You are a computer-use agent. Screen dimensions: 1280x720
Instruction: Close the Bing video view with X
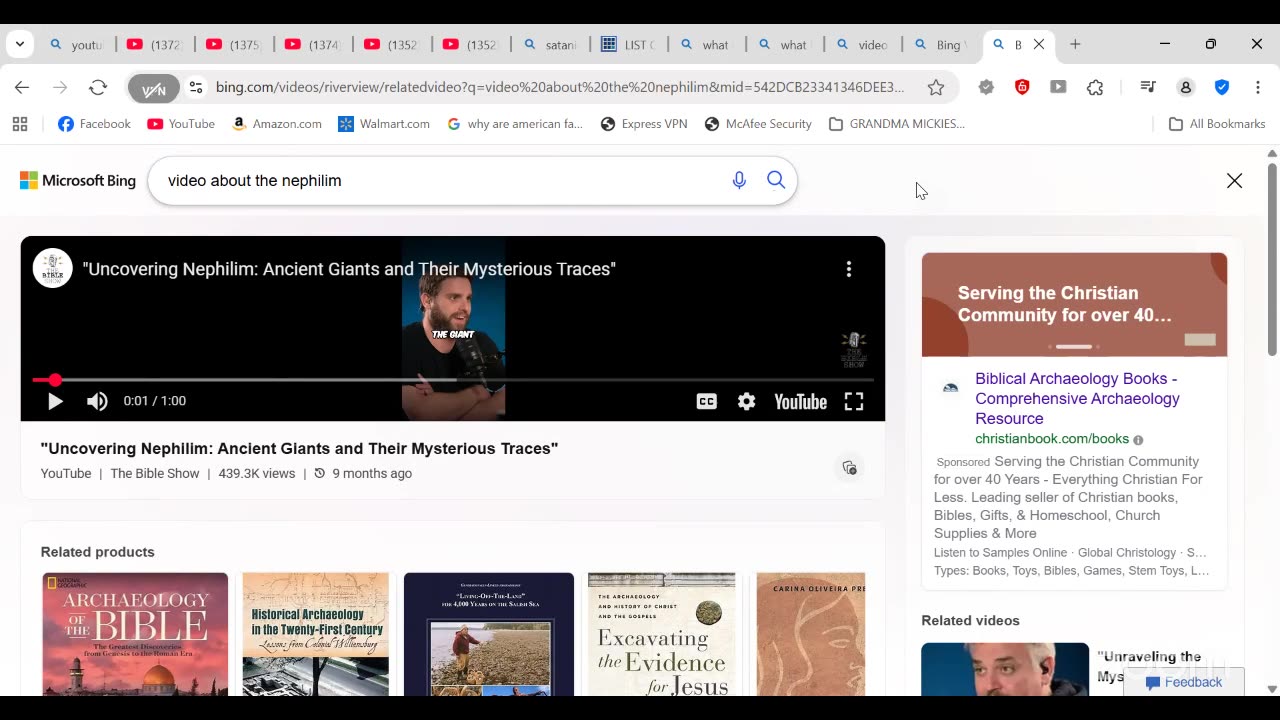click(1235, 180)
